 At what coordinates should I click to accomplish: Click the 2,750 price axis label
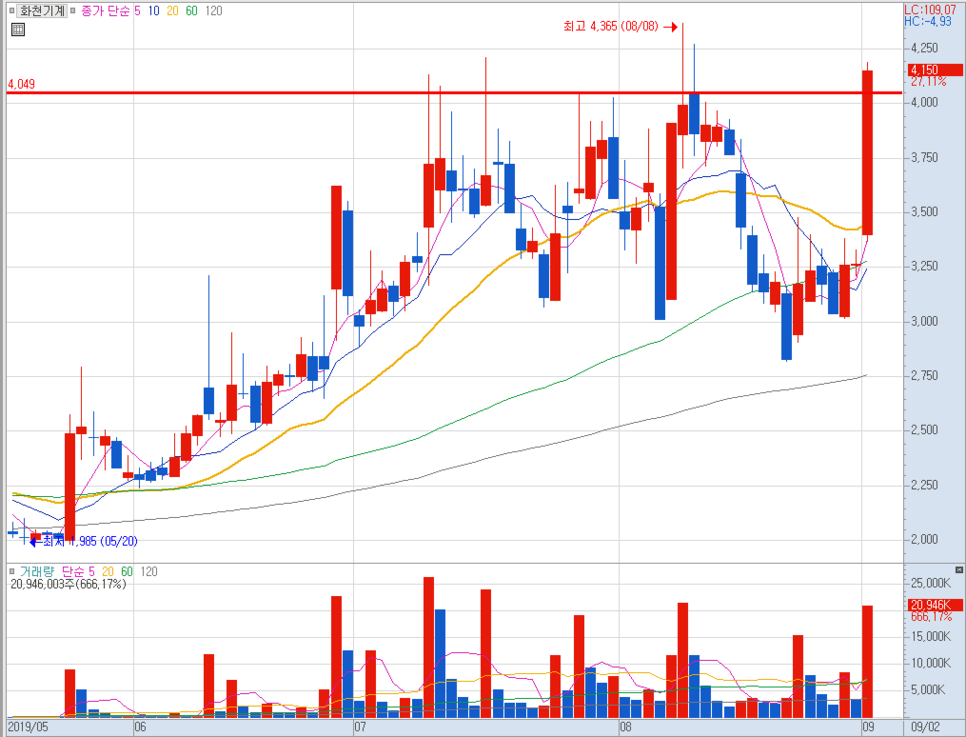(924, 375)
